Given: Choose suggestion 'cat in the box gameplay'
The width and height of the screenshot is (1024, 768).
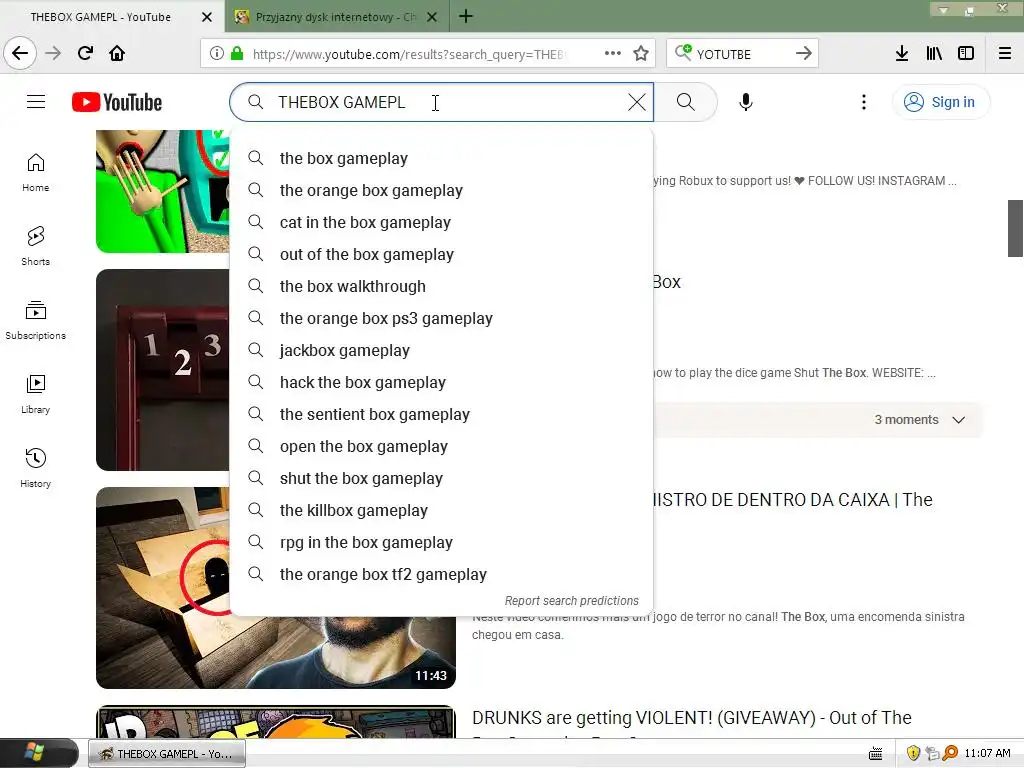Looking at the screenshot, I should coord(441,223).
